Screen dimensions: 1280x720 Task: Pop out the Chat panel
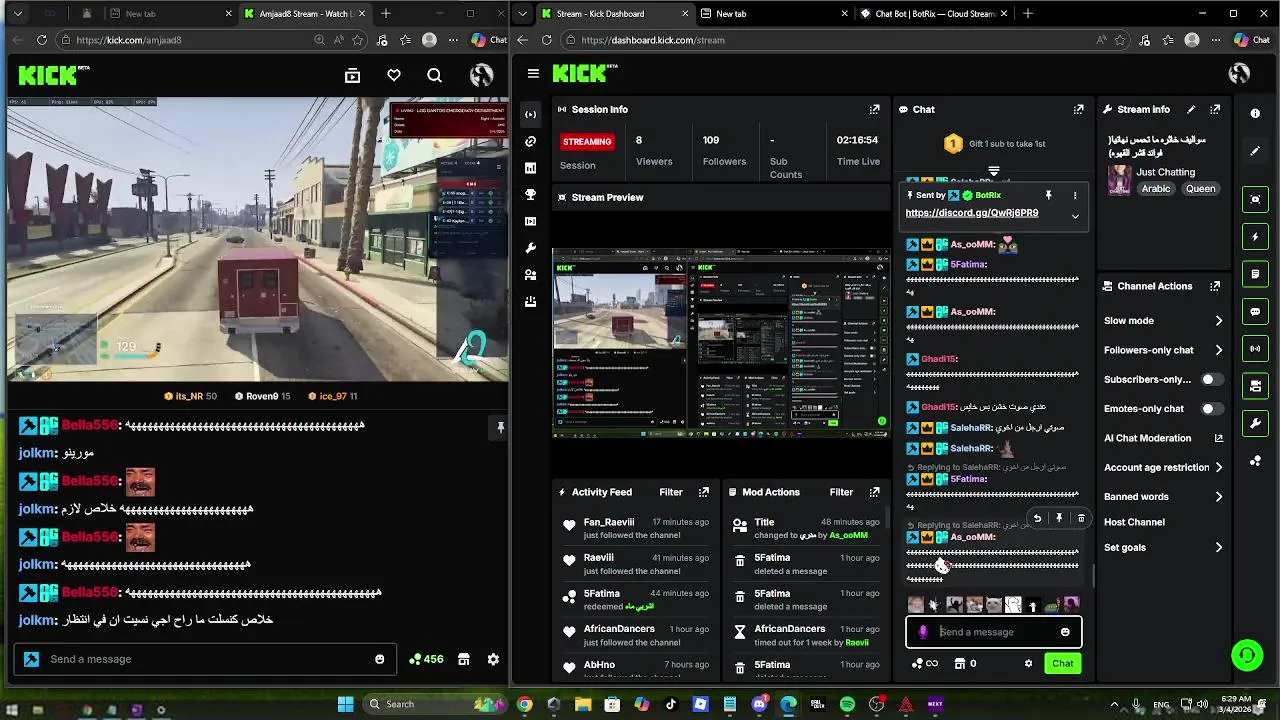point(1079,109)
